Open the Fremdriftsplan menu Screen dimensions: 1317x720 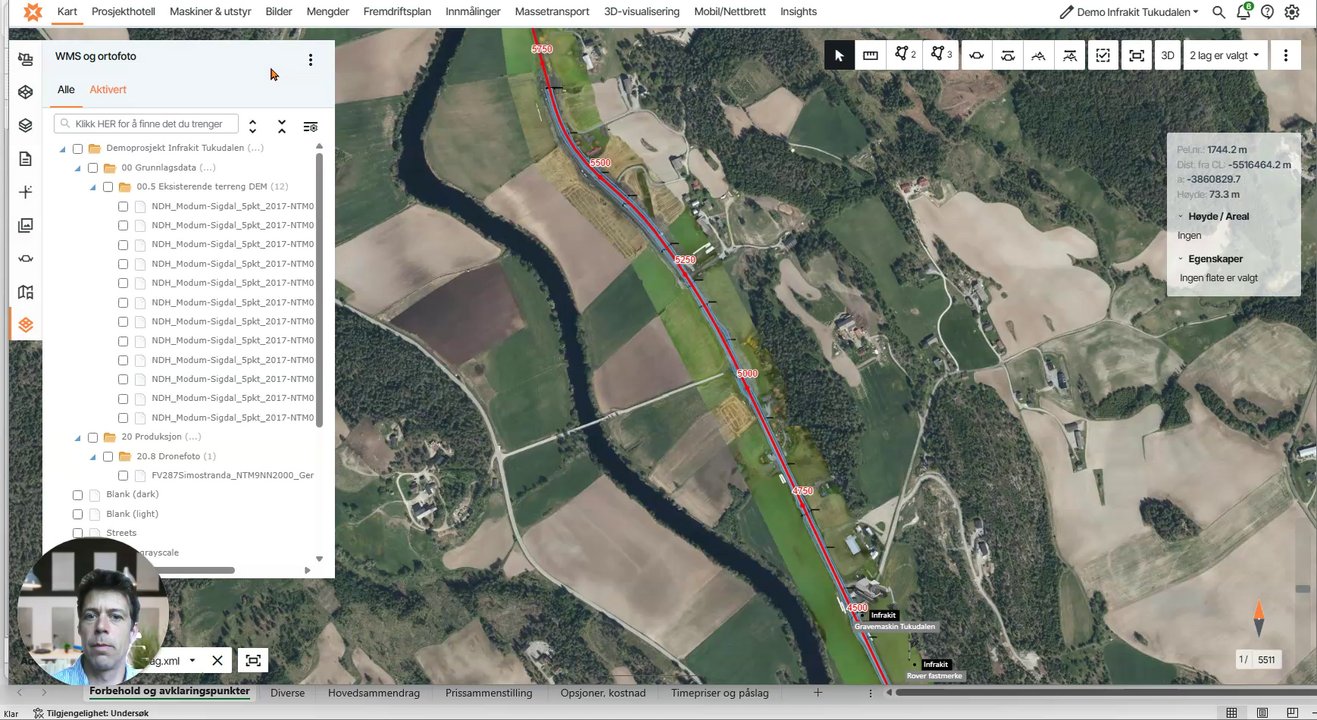[x=397, y=12]
